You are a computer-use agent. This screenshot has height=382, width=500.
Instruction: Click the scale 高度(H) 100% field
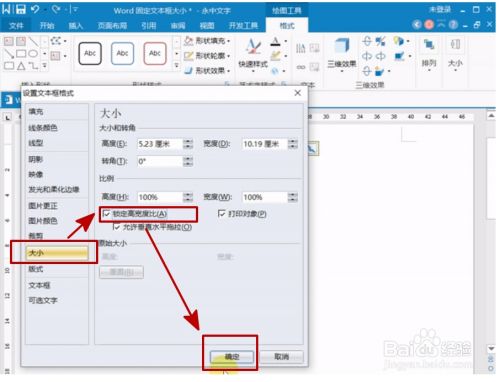(x=160, y=197)
